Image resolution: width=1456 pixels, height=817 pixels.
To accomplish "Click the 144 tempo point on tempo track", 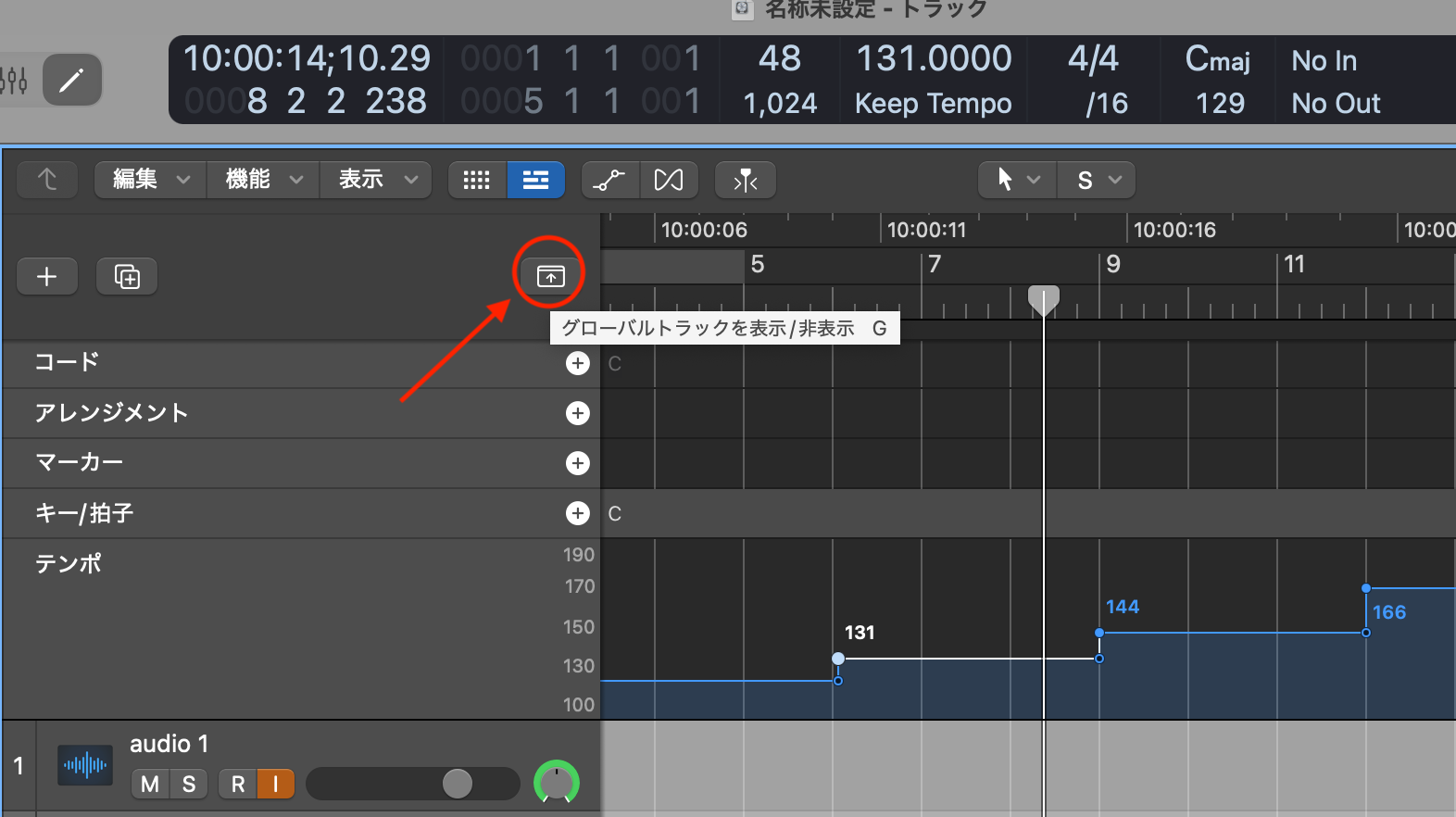I will point(1099,633).
